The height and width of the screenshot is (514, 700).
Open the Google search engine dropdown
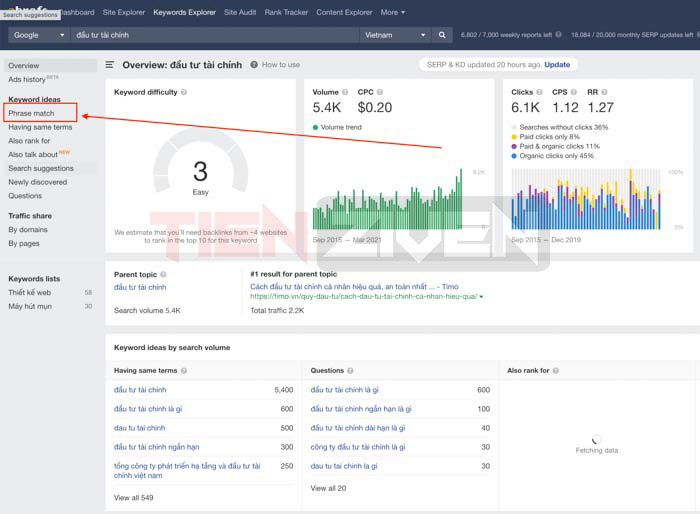click(39, 35)
